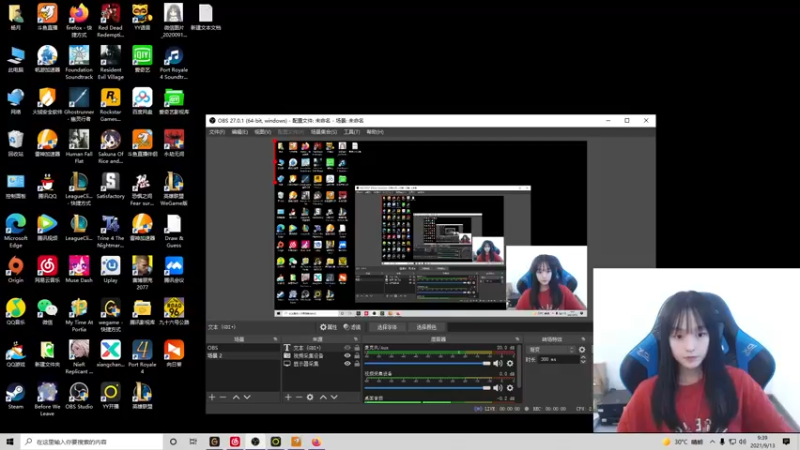The image size is (800, 450).
Task: Open scene transition type dropdown
Action: point(551,349)
